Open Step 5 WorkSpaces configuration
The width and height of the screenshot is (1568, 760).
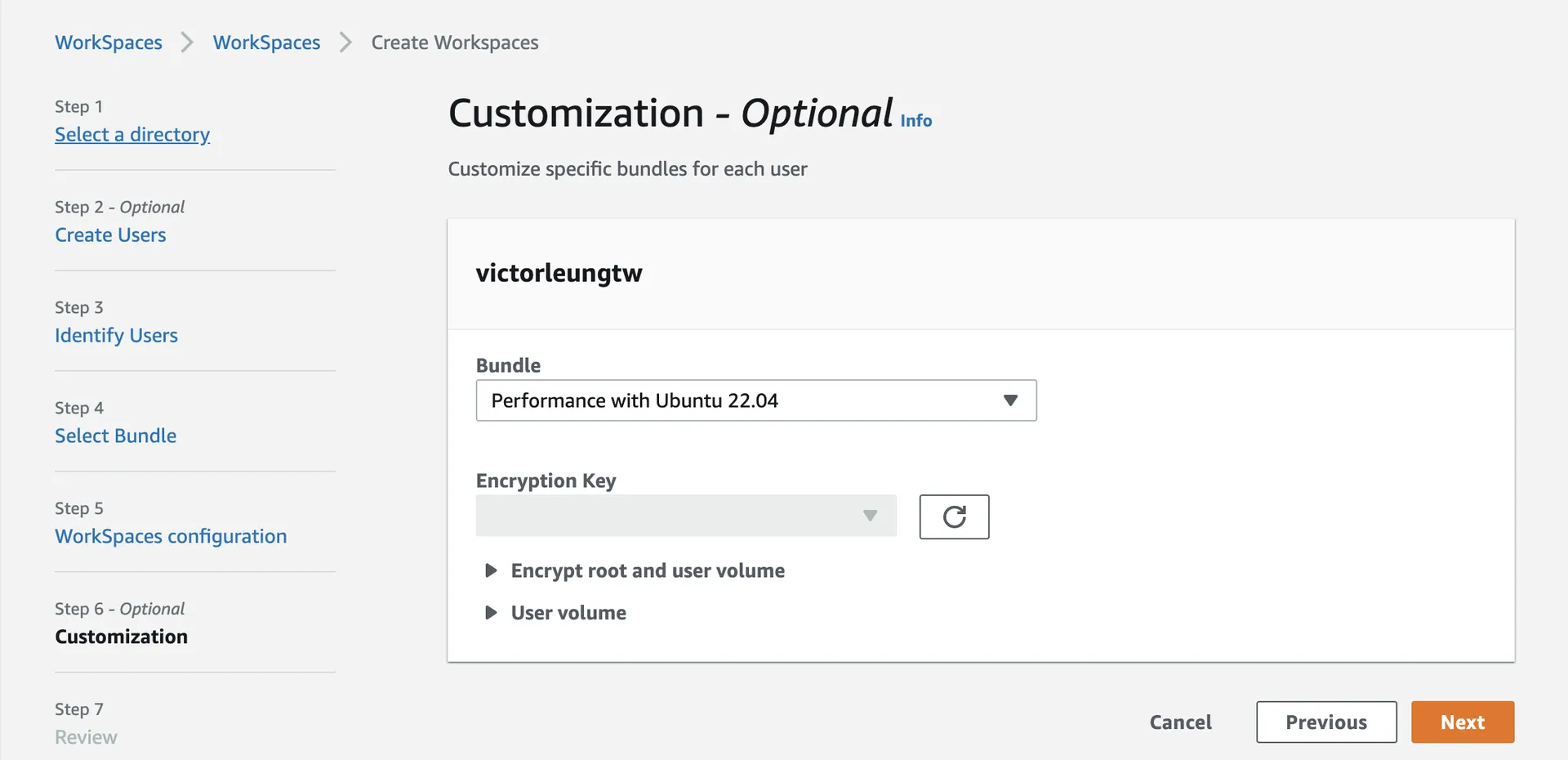tap(171, 537)
